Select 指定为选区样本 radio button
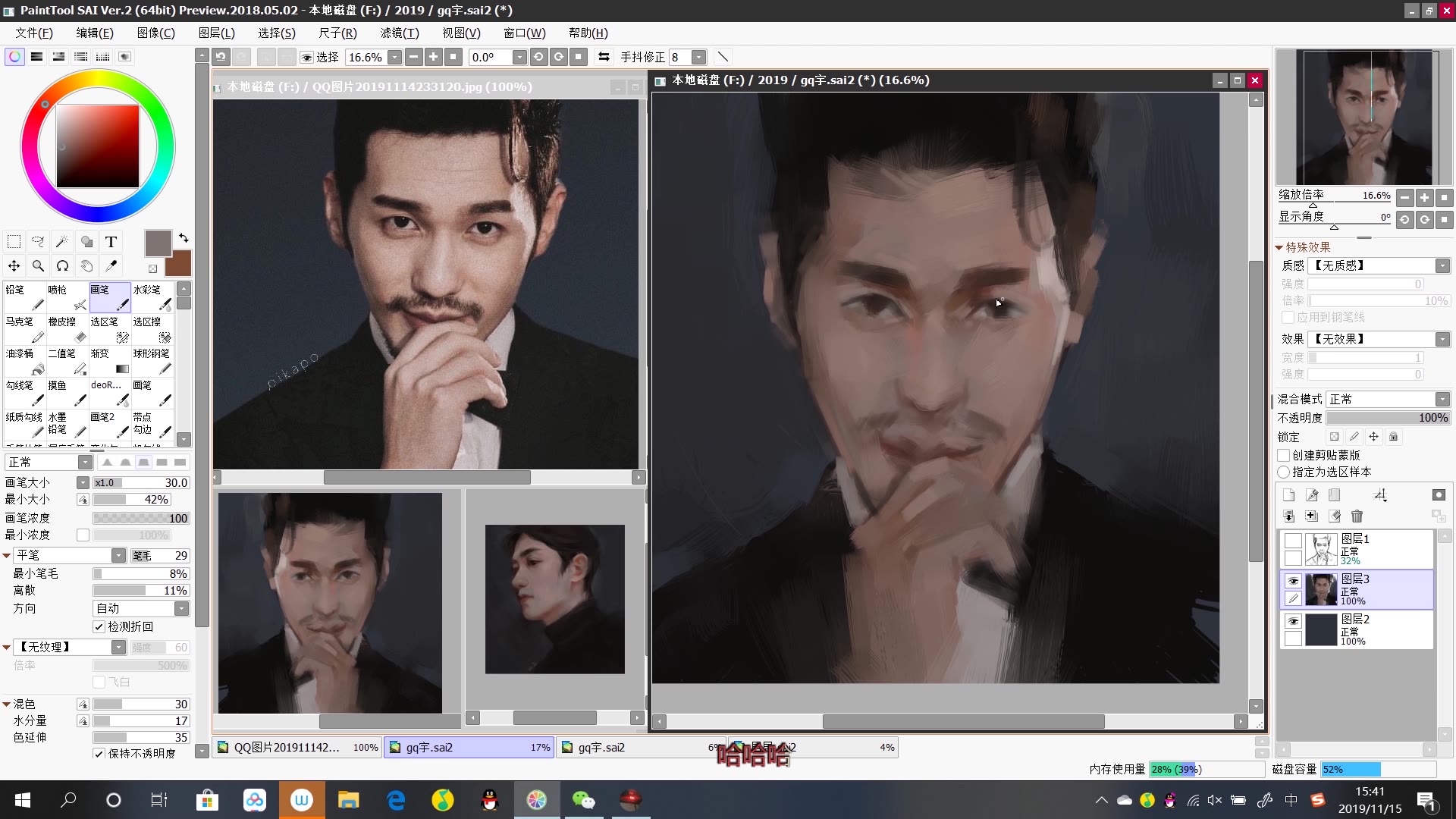This screenshot has width=1456, height=819. [1284, 472]
